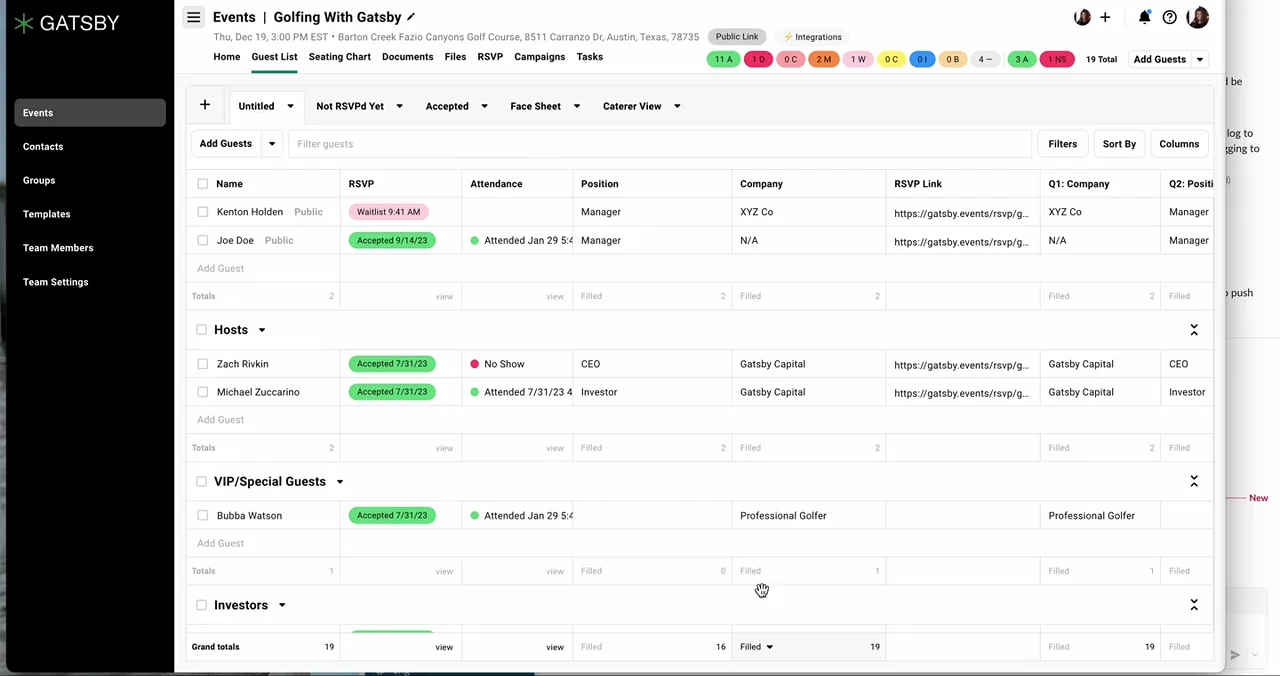The image size is (1280, 676).
Task: Select the Hosts group checkbox
Action: tap(202, 330)
